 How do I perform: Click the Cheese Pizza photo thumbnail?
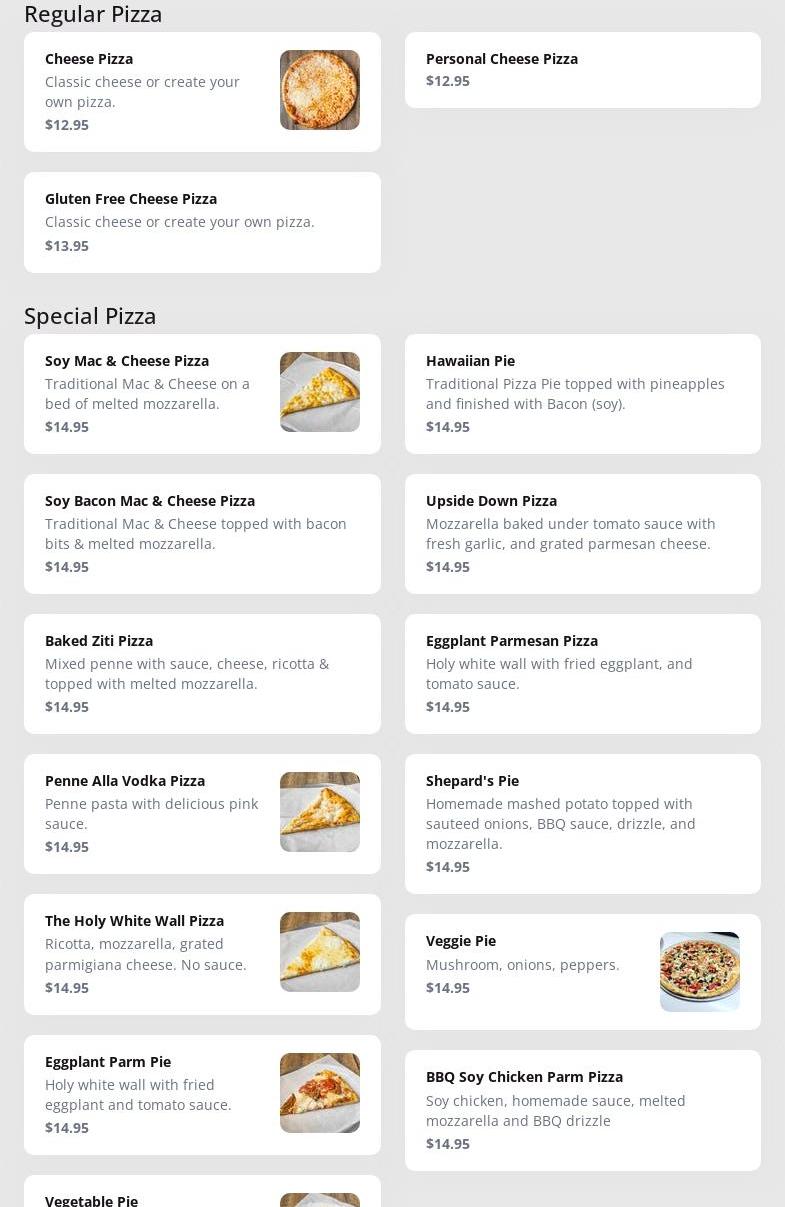[x=319, y=90]
